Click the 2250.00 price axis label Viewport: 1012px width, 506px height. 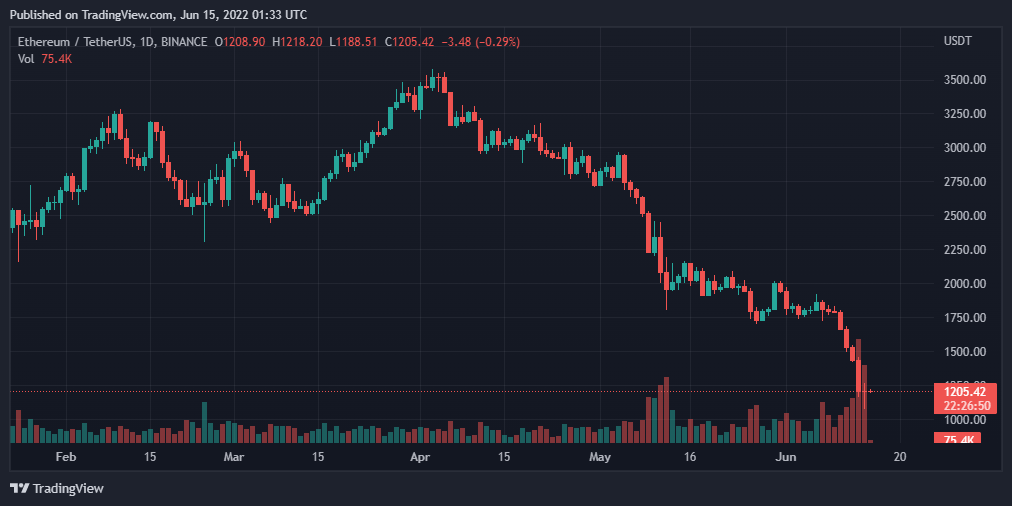point(964,250)
